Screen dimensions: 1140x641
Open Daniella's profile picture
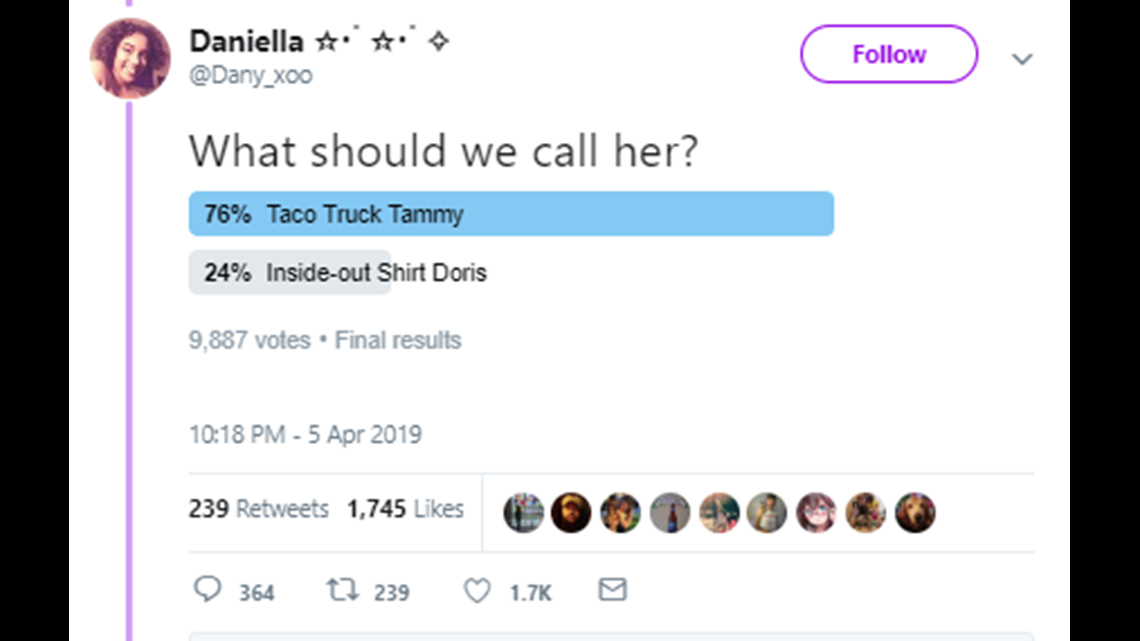[x=130, y=58]
